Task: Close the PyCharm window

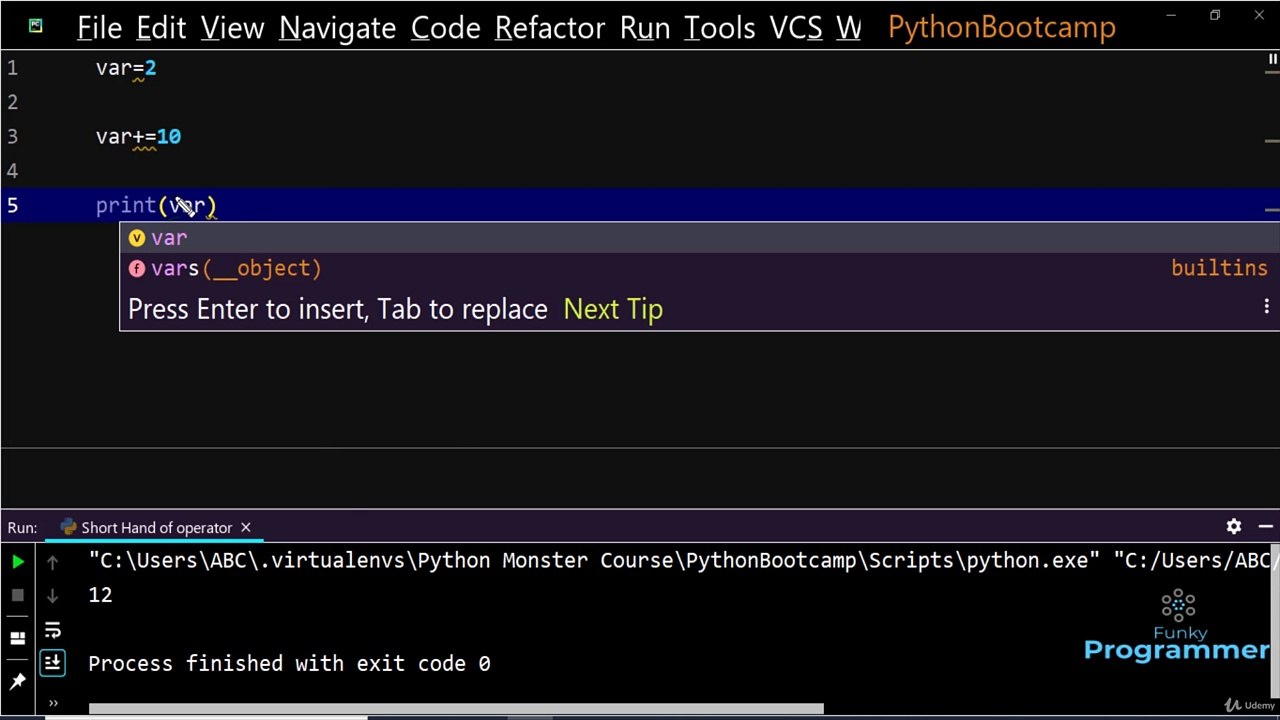Action: 1259,16
